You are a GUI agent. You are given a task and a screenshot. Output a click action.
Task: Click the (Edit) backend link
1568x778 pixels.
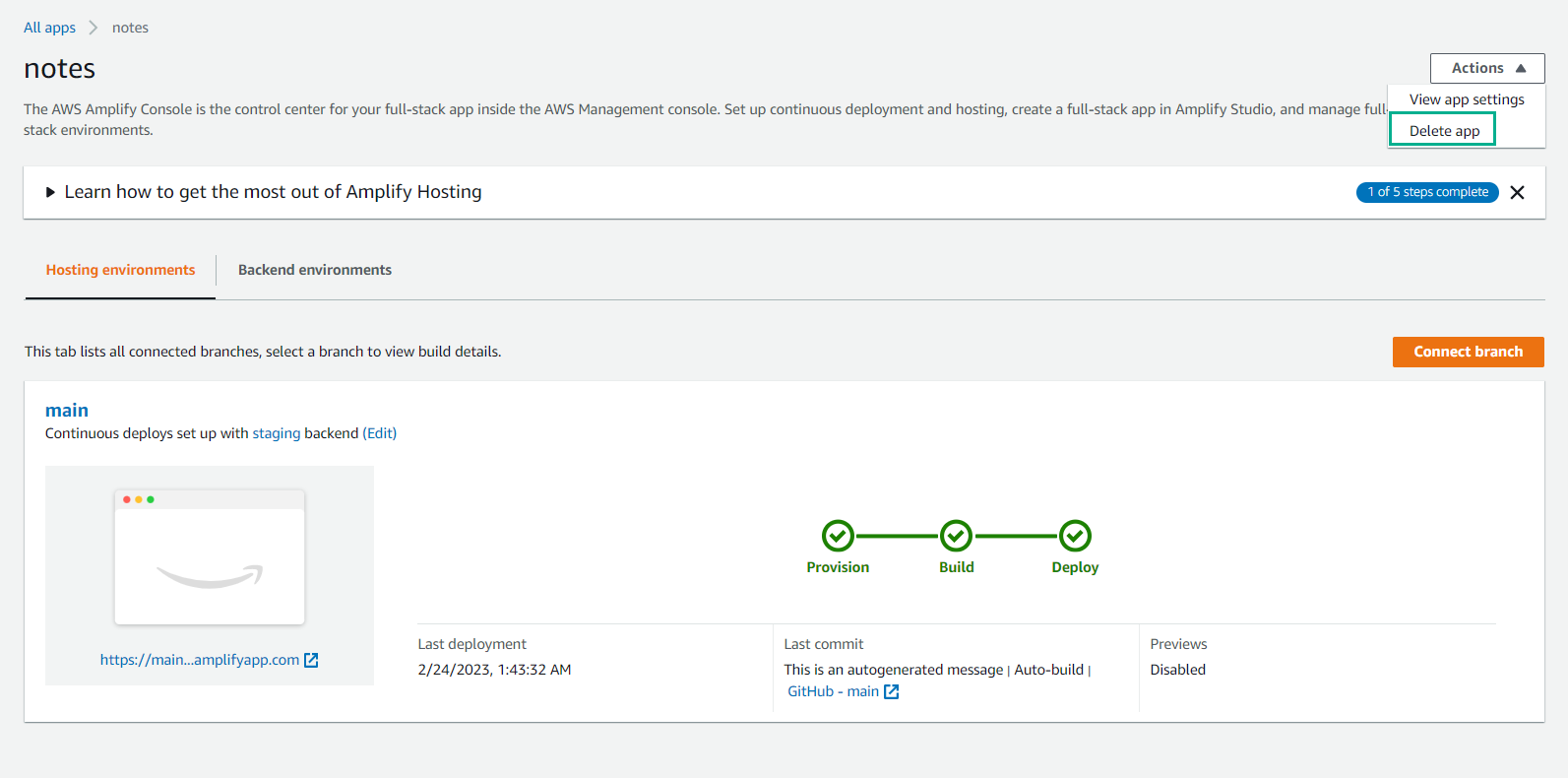(x=380, y=433)
